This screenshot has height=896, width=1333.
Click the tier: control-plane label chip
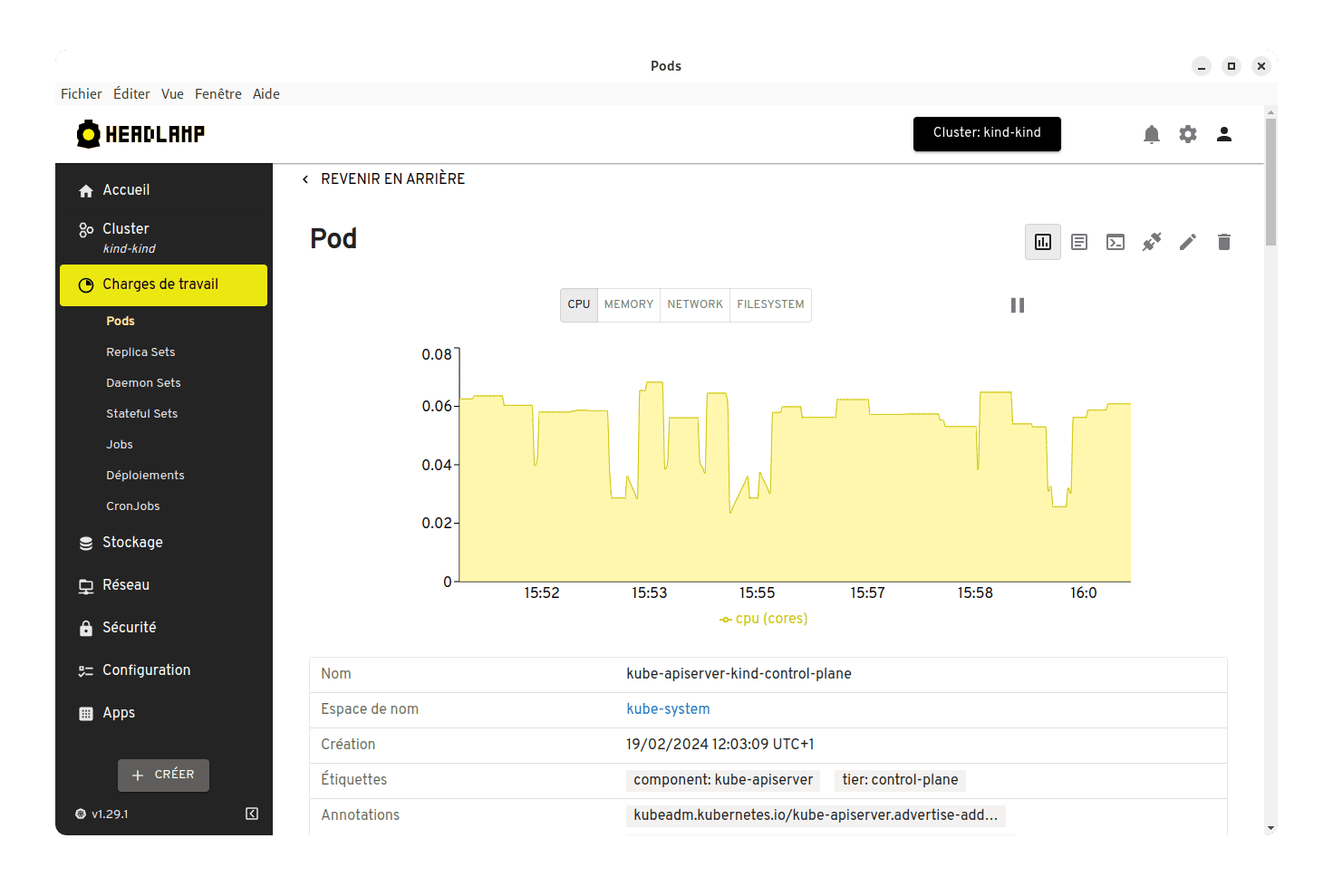tap(900, 780)
